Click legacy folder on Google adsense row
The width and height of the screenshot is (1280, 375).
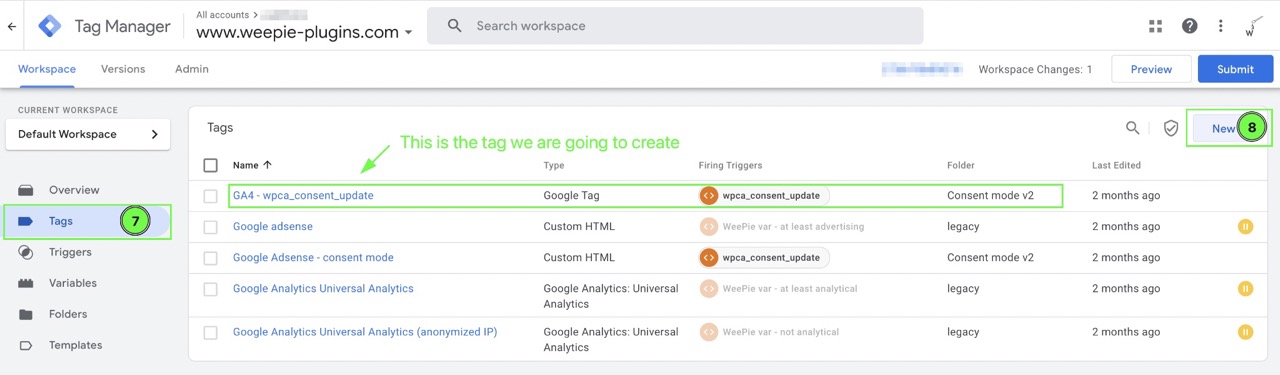click(x=963, y=227)
